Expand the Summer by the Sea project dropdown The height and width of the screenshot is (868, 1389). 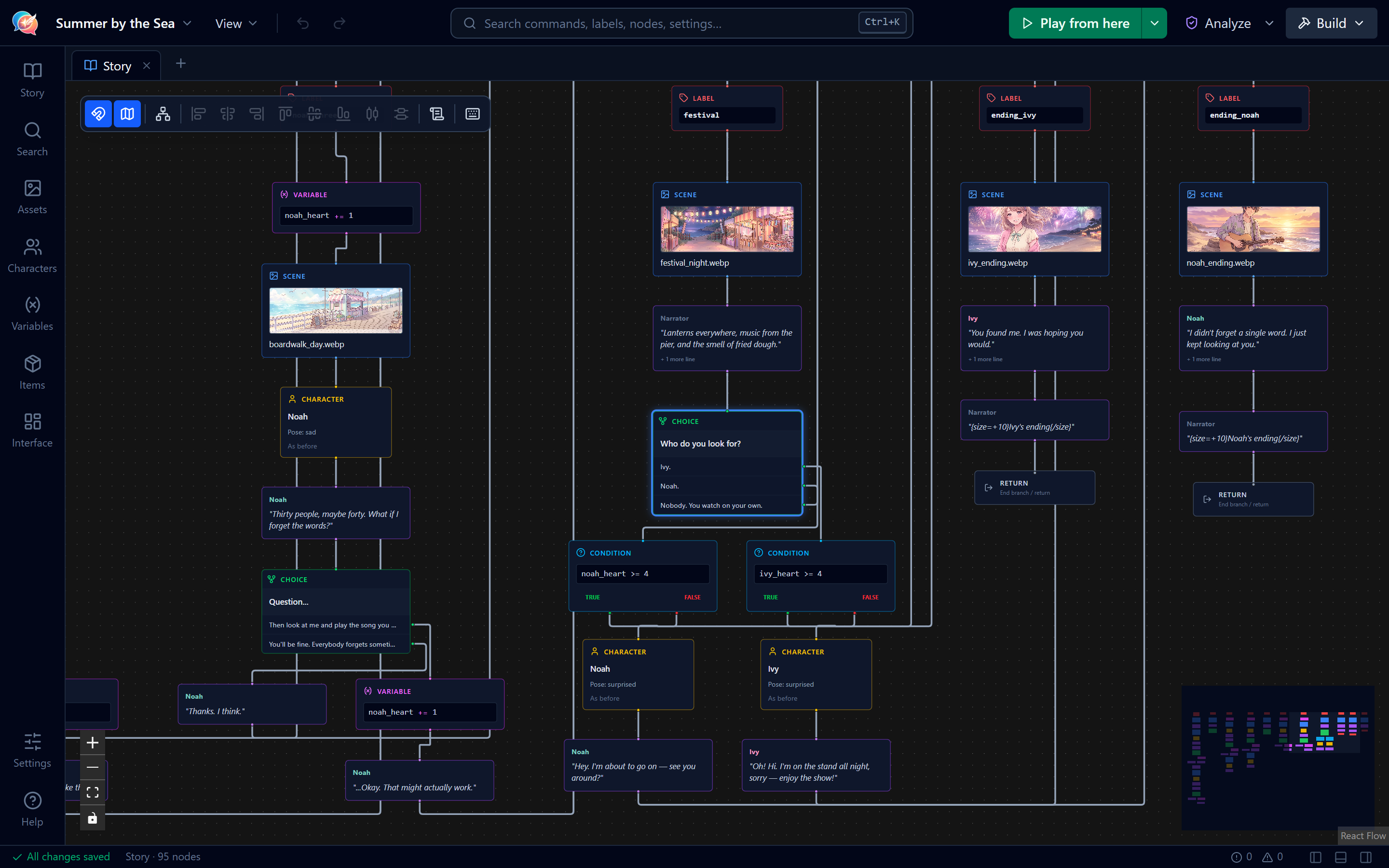coord(123,23)
